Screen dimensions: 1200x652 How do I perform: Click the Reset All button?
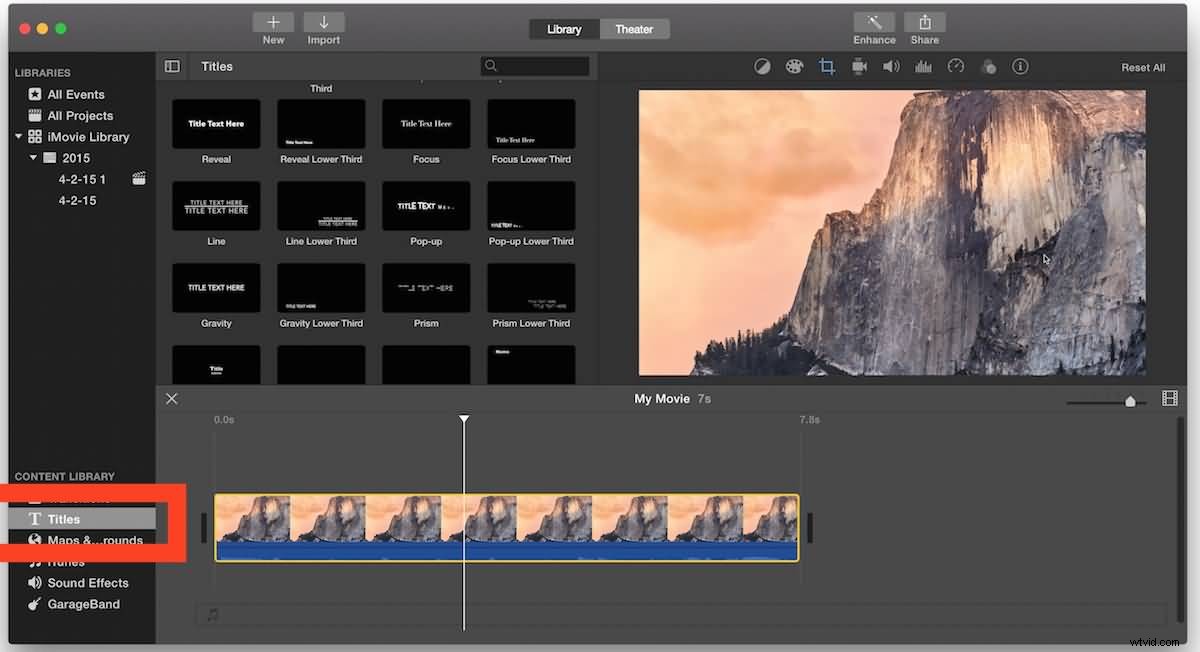tap(1143, 66)
